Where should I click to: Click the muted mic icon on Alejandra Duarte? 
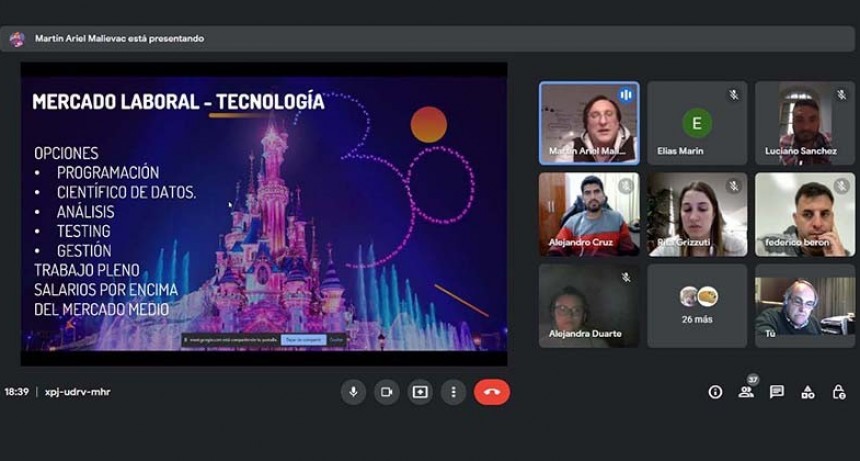(x=626, y=278)
